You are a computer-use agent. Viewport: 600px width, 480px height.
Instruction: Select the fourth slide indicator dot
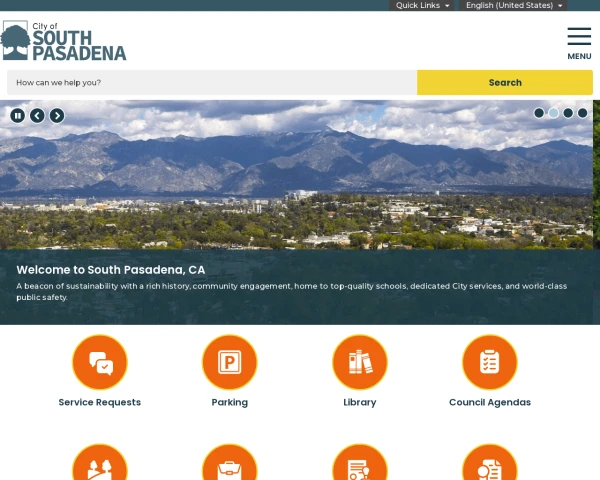click(582, 113)
